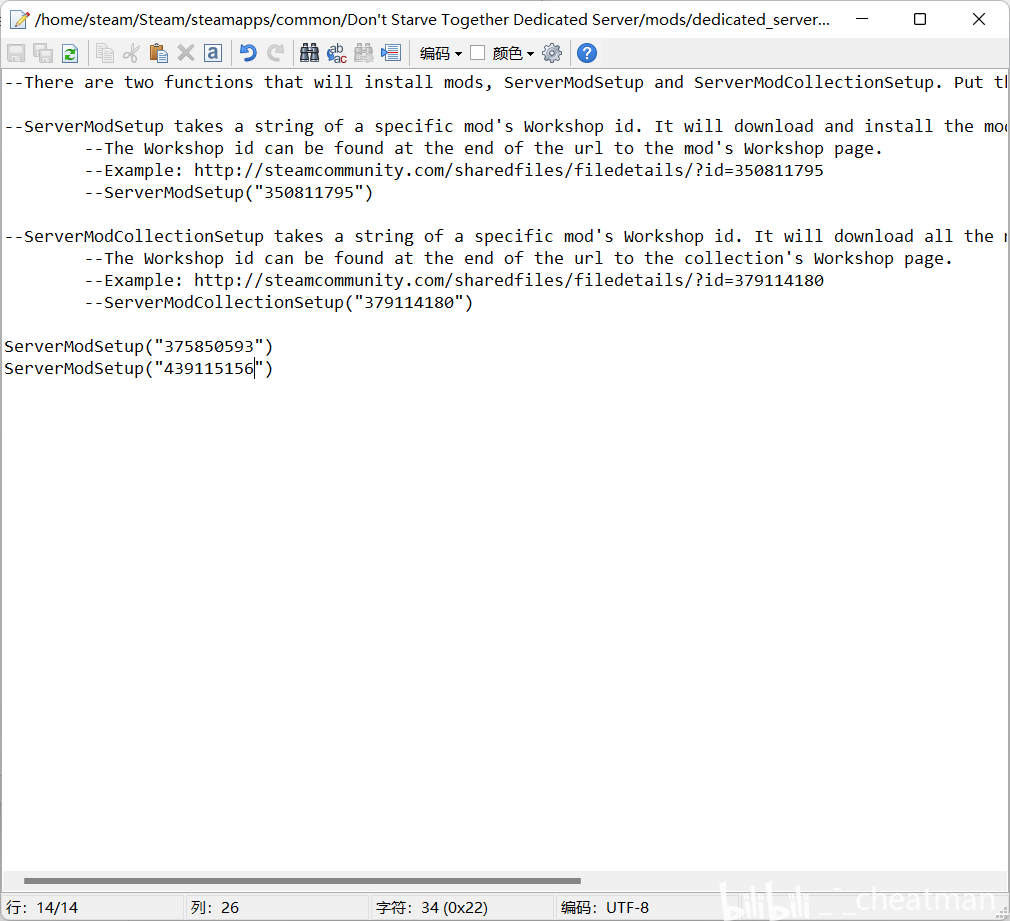Place cursor in ServerModSetup("375850593") line

coord(138,347)
